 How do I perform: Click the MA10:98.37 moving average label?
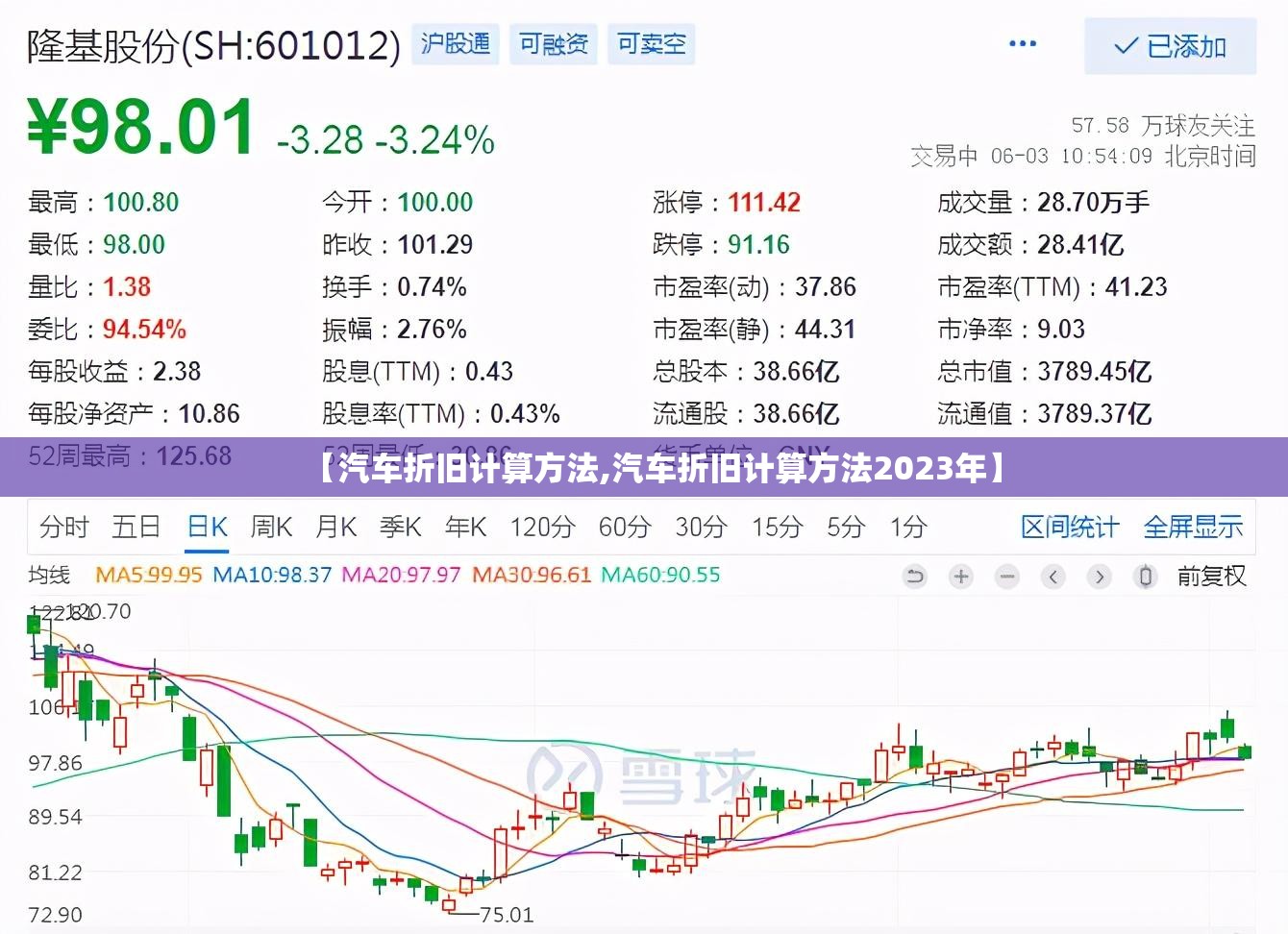pyautogui.click(x=272, y=575)
